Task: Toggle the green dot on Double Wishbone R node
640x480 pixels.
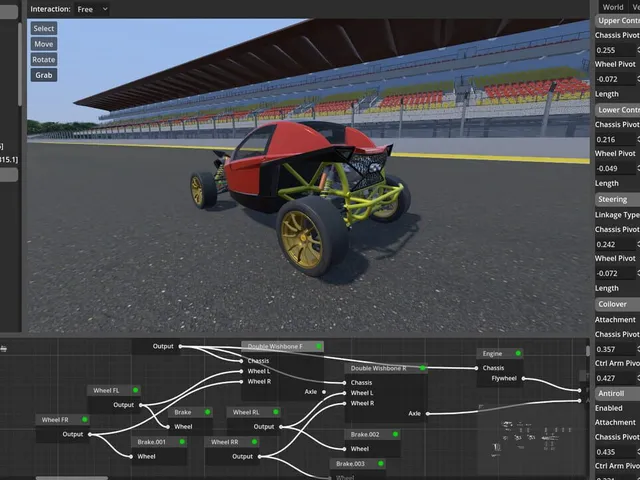Action: 422,368
